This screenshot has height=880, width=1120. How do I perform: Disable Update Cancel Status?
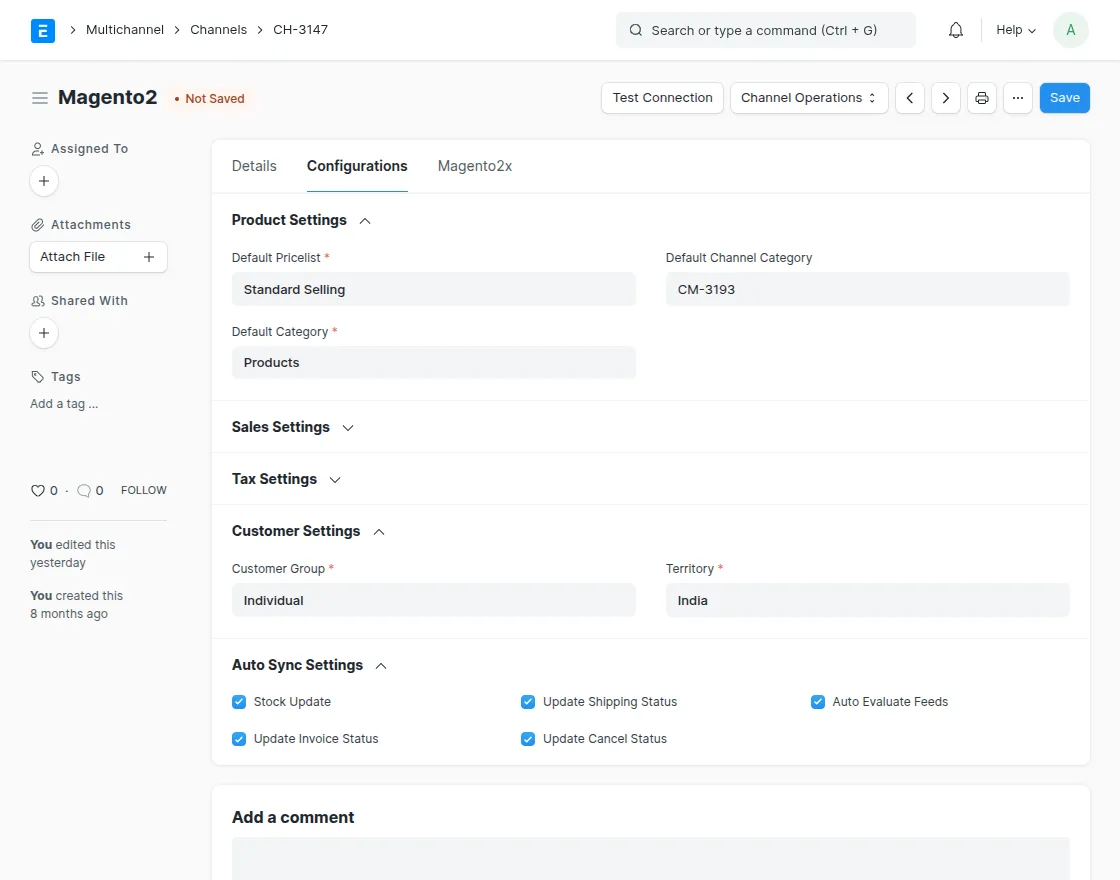[x=528, y=738]
